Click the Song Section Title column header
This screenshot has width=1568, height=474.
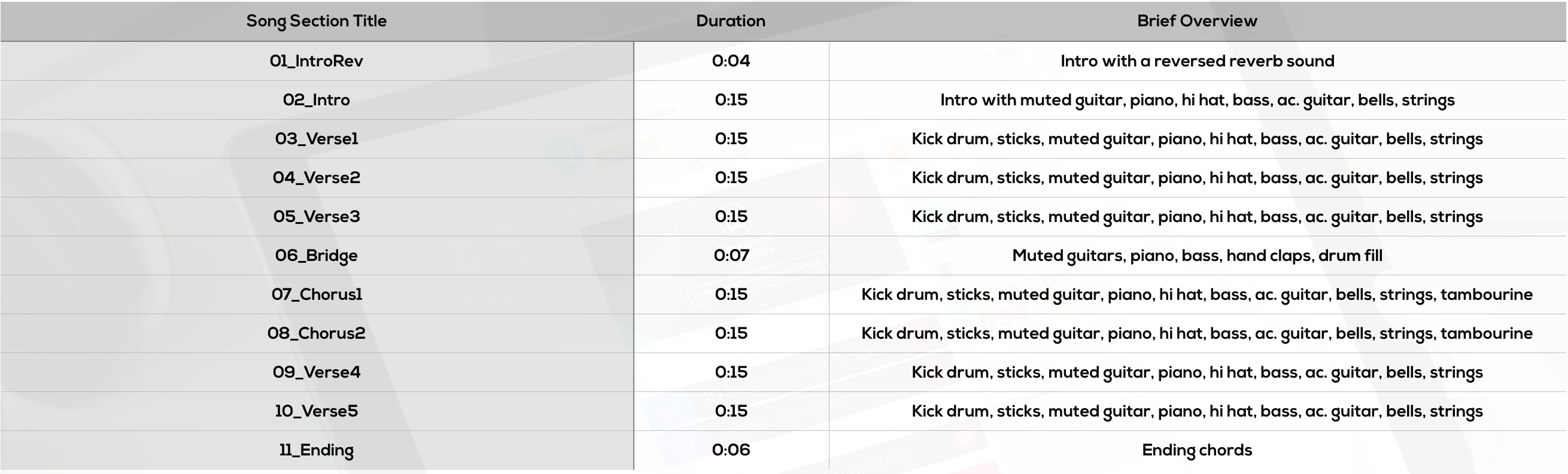point(316,21)
